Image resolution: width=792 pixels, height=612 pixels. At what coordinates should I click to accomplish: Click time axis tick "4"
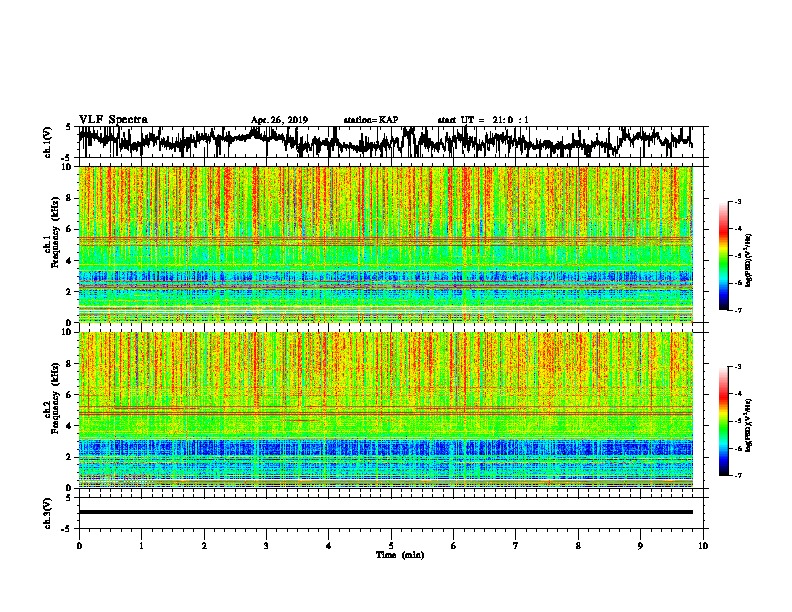(328, 546)
